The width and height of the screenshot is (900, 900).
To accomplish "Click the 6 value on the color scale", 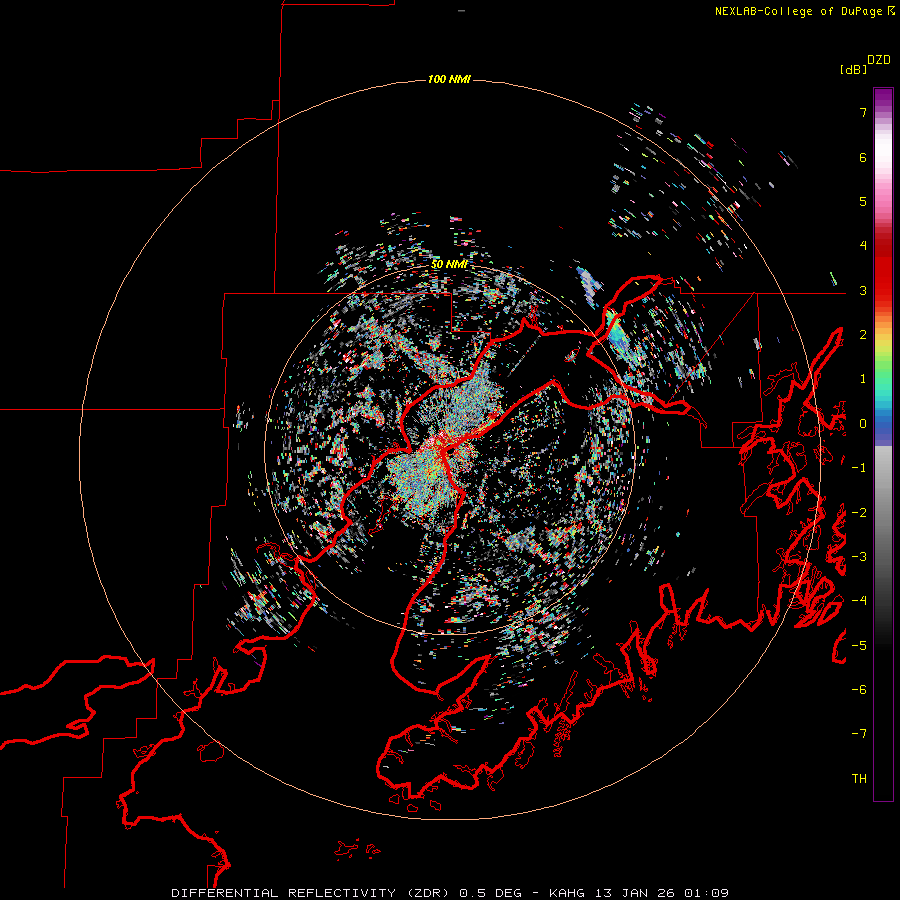I will 863,157.
